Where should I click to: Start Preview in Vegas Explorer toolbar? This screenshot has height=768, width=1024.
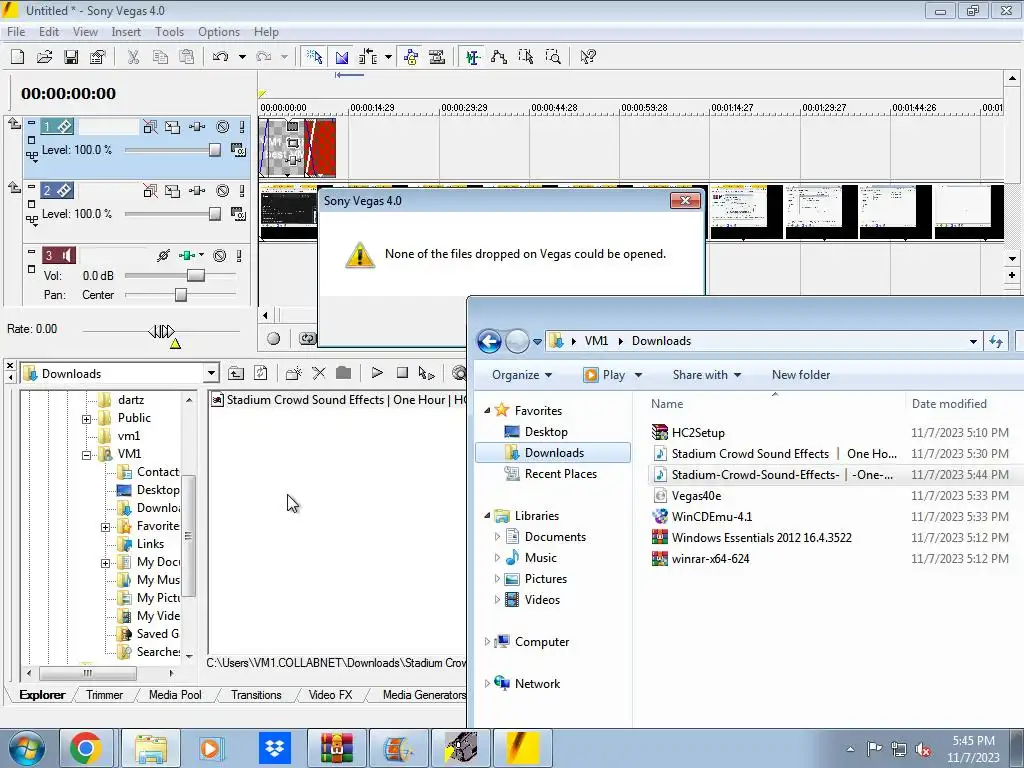377,373
